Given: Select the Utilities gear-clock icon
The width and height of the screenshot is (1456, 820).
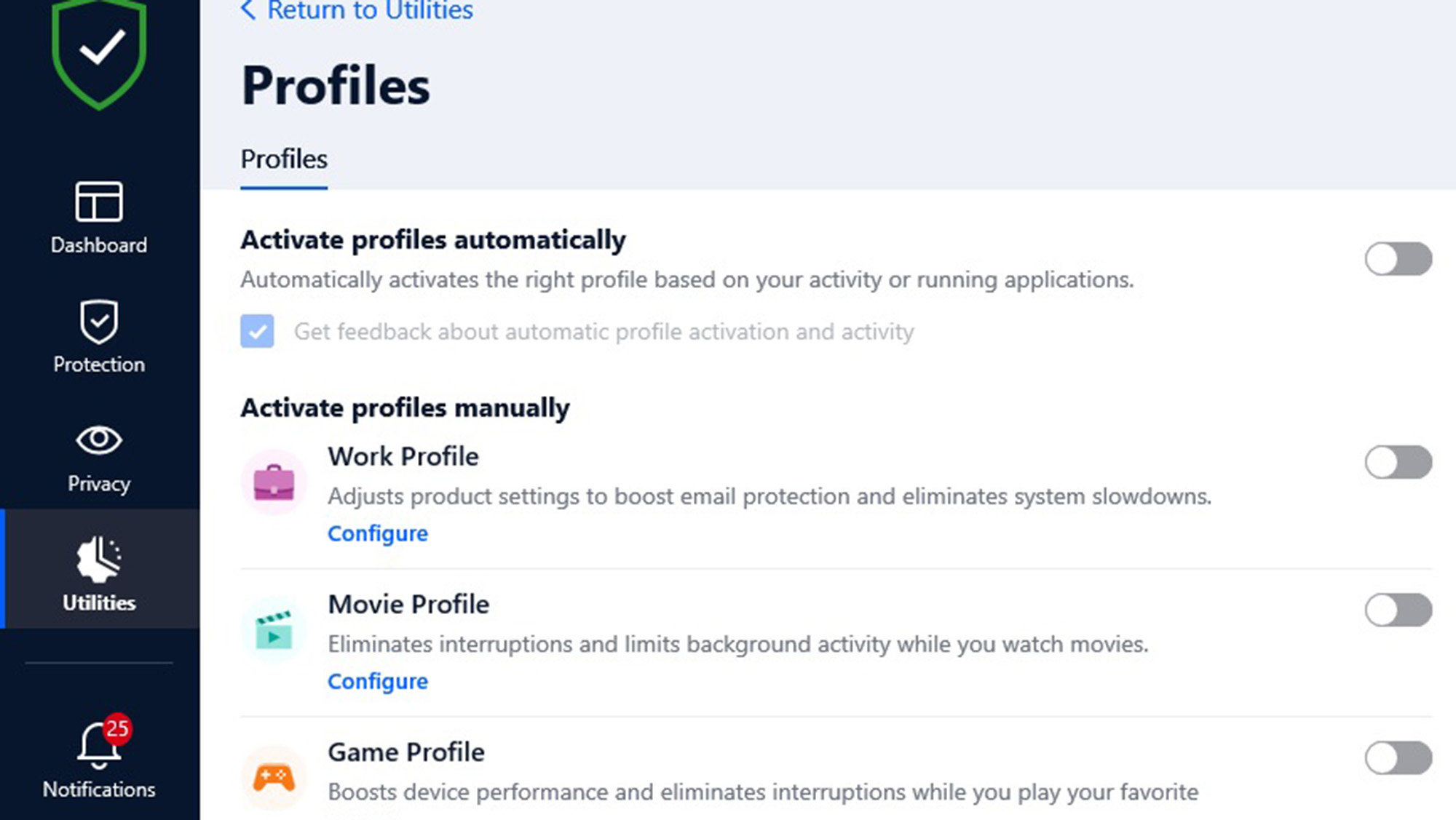Looking at the screenshot, I should (x=99, y=559).
